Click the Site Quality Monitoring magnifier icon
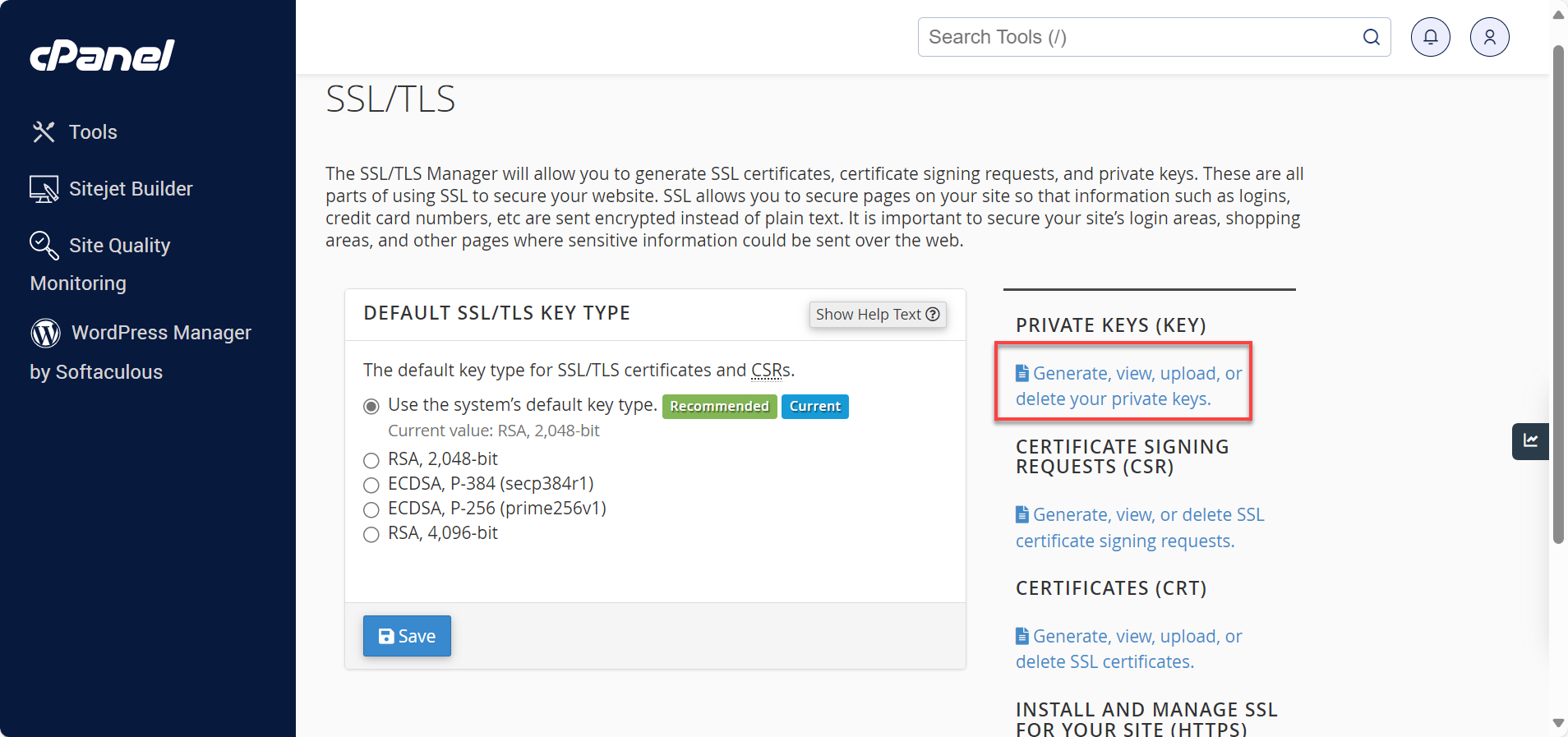Screen dimensions: 1568x737 44,245
